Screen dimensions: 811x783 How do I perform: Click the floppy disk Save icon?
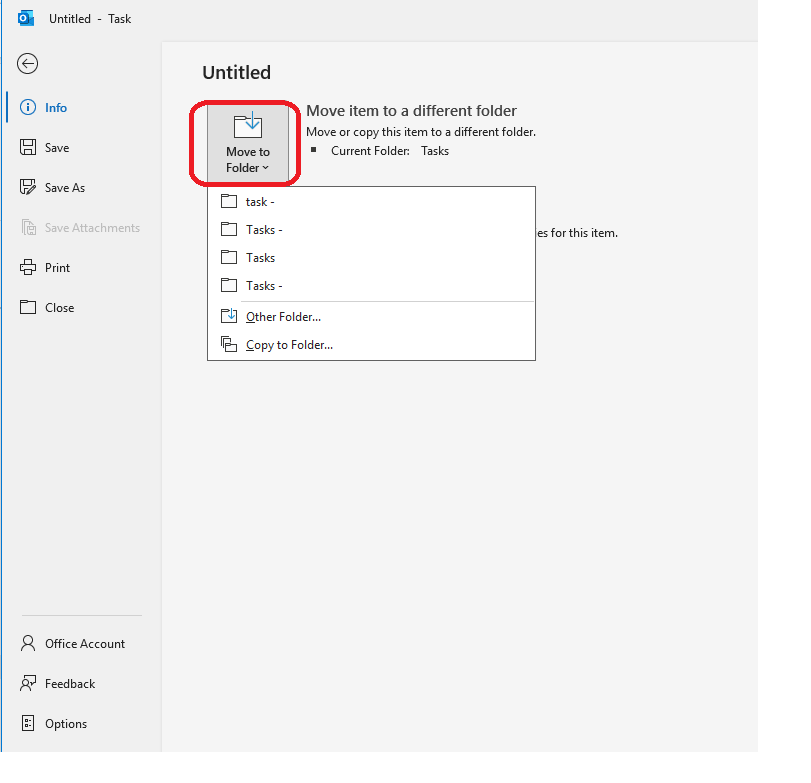(x=28, y=147)
